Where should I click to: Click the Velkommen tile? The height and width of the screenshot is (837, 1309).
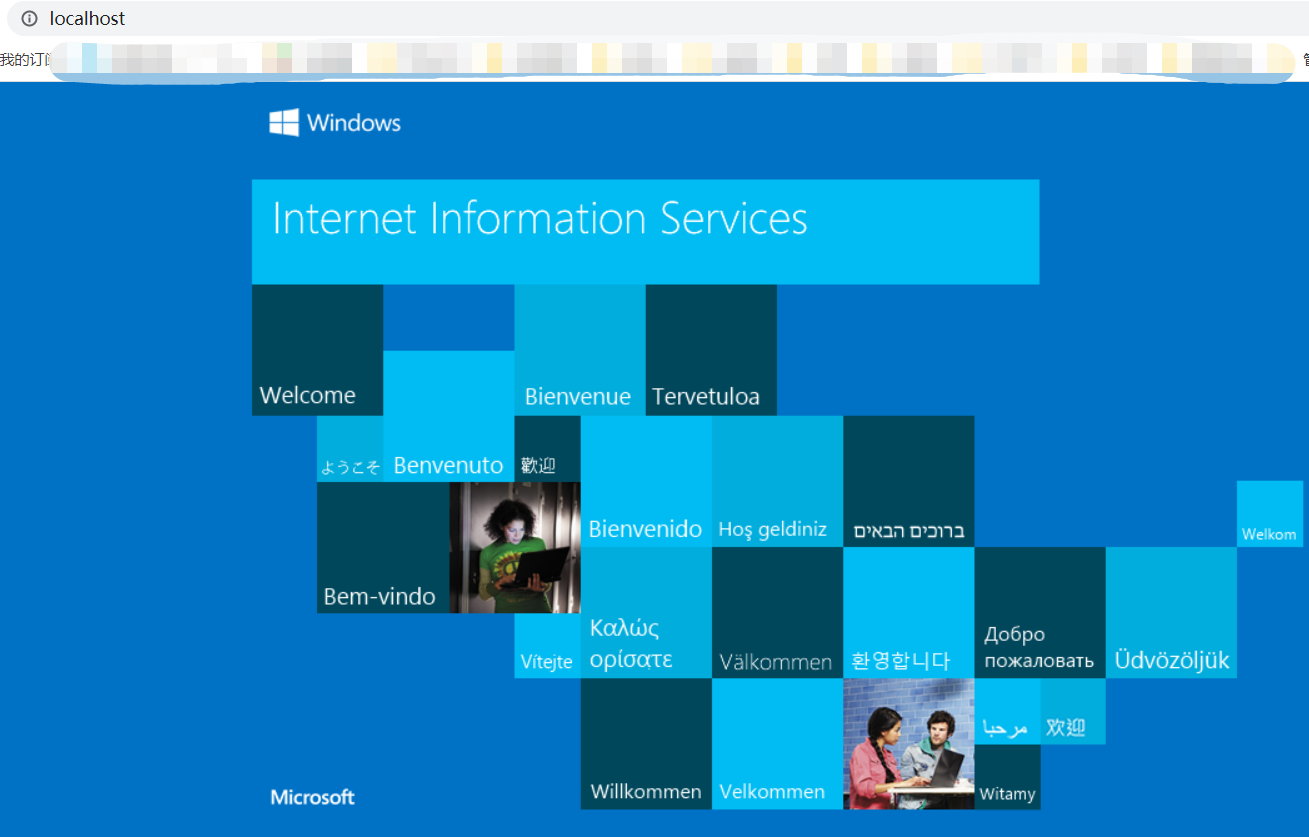[777, 744]
